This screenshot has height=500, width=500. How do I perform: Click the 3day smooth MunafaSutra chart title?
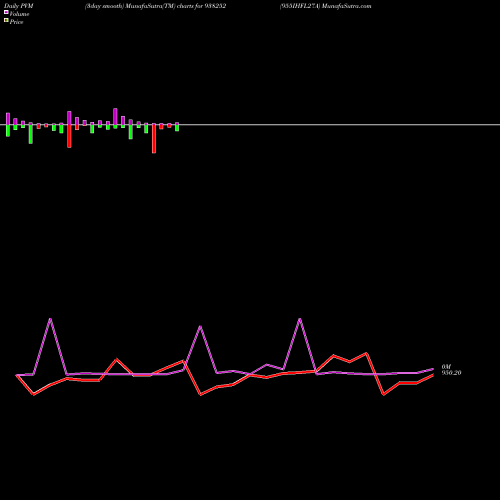(156, 6)
